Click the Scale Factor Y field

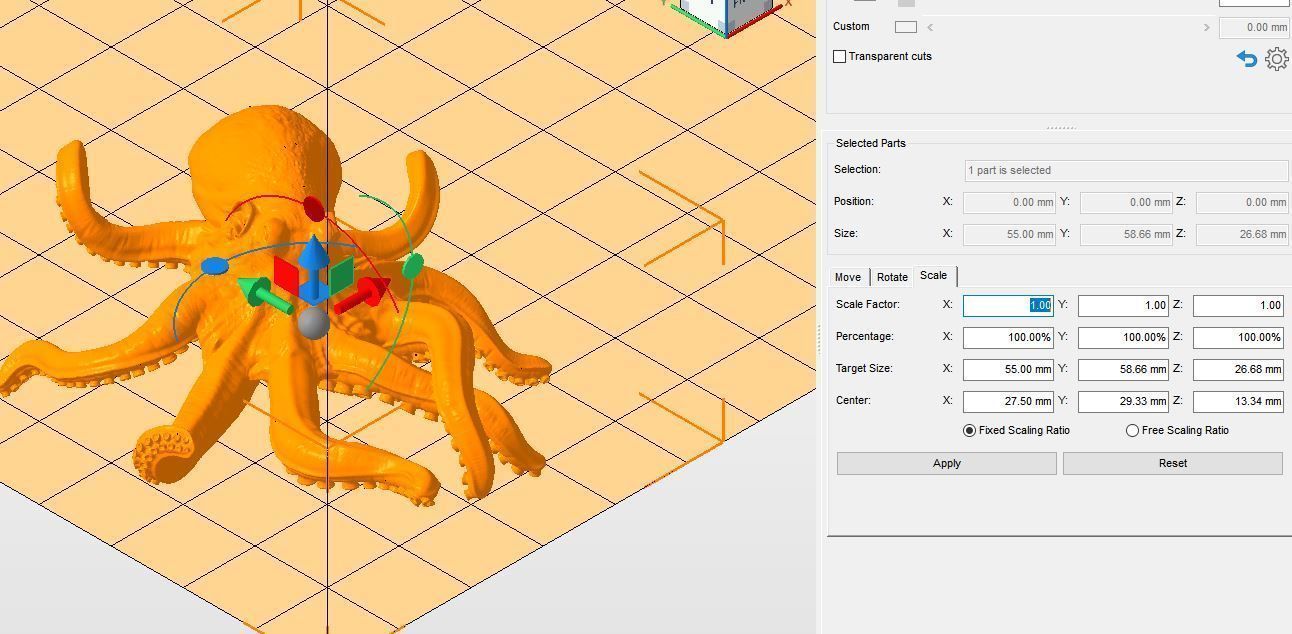pyautogui.click(x=1123, y=305)
